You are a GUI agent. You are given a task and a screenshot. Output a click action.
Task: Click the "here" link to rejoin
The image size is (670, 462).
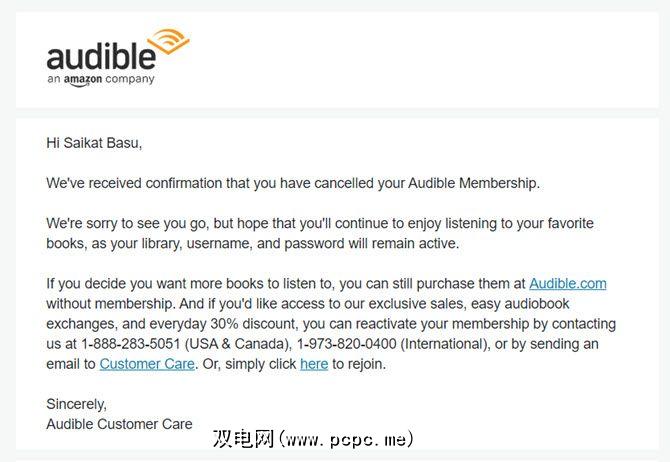tap(314, 364)
